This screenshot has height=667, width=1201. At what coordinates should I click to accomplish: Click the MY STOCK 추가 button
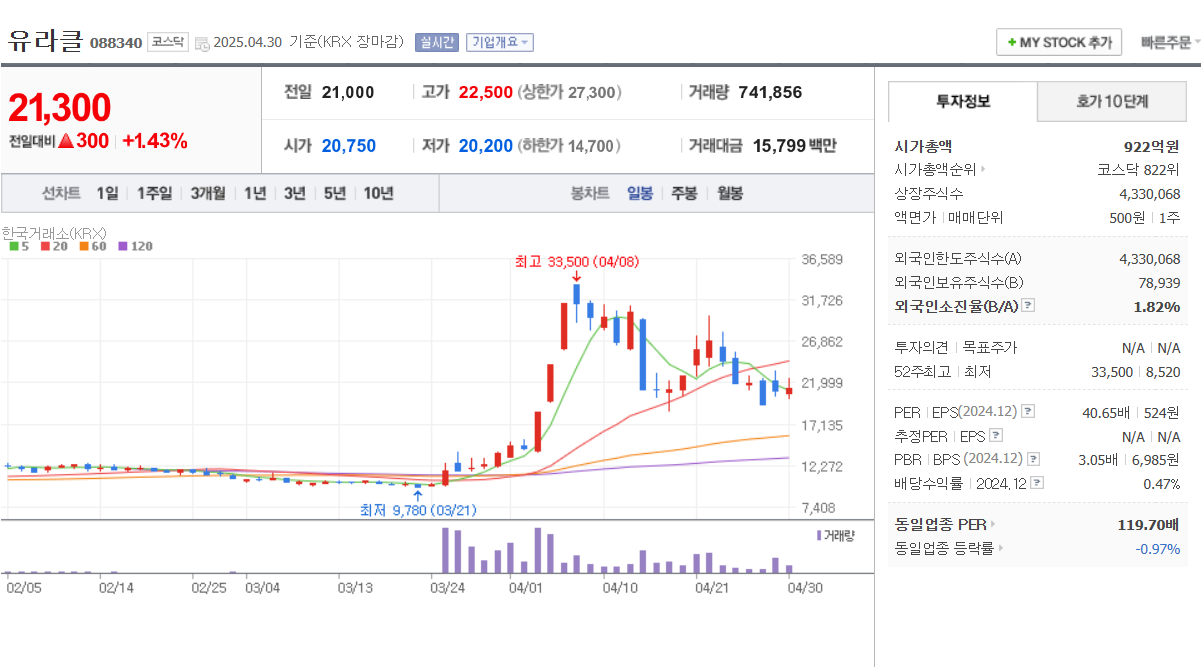tap(1059, 42)
